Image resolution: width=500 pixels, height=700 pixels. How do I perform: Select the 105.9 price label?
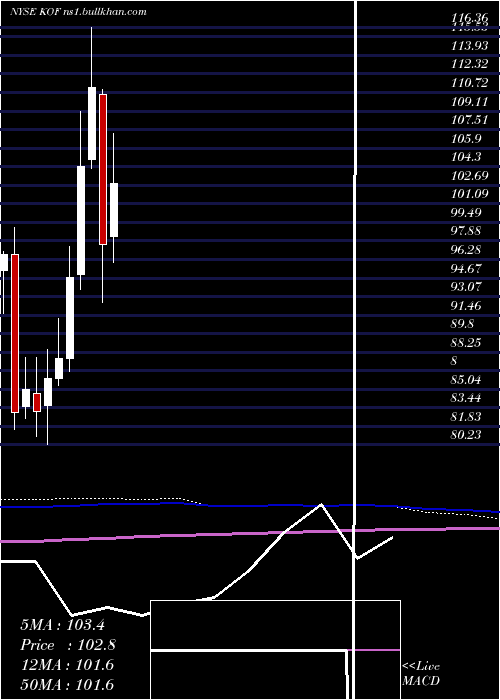466,139
